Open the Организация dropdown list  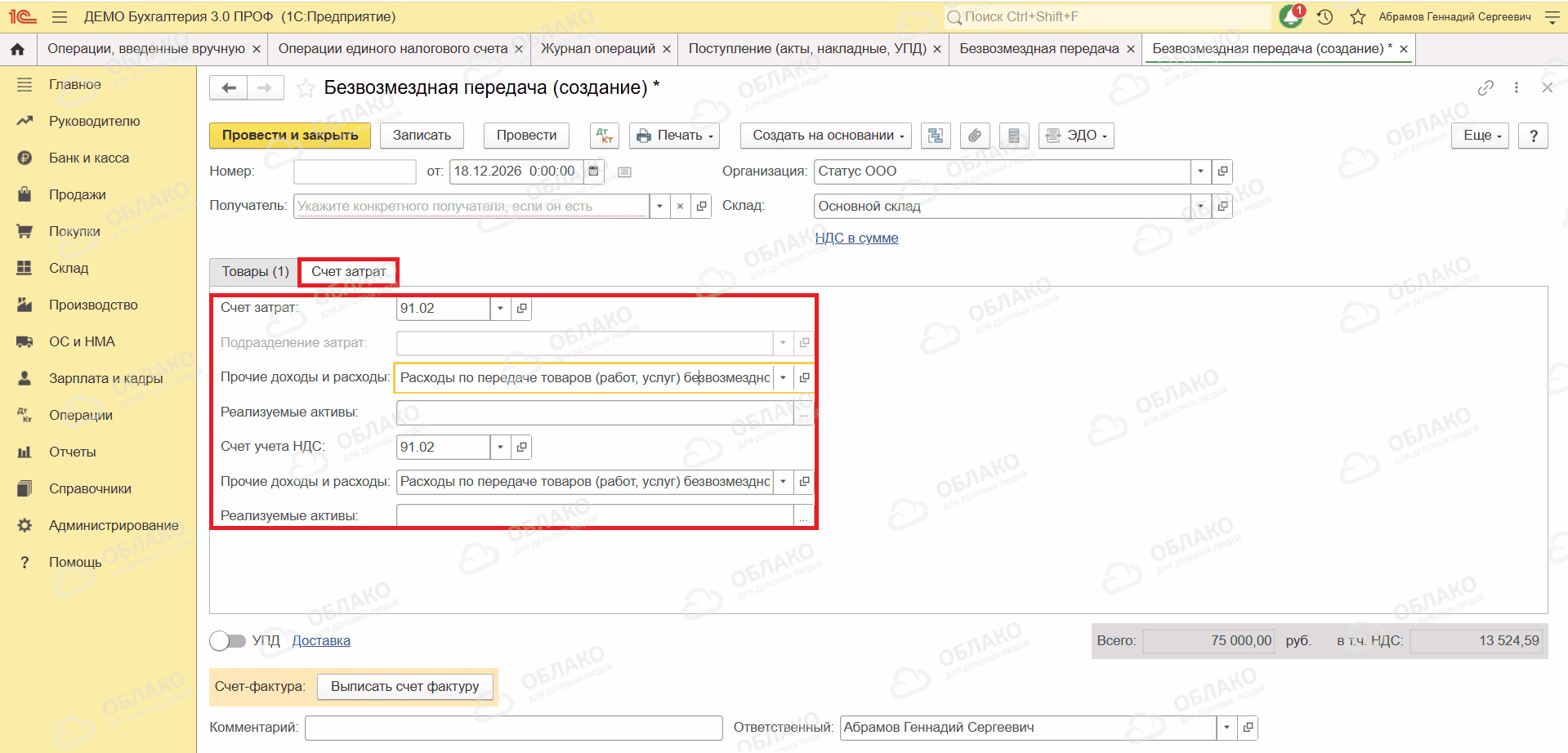pyautogui.click(x=1200, y=172)
